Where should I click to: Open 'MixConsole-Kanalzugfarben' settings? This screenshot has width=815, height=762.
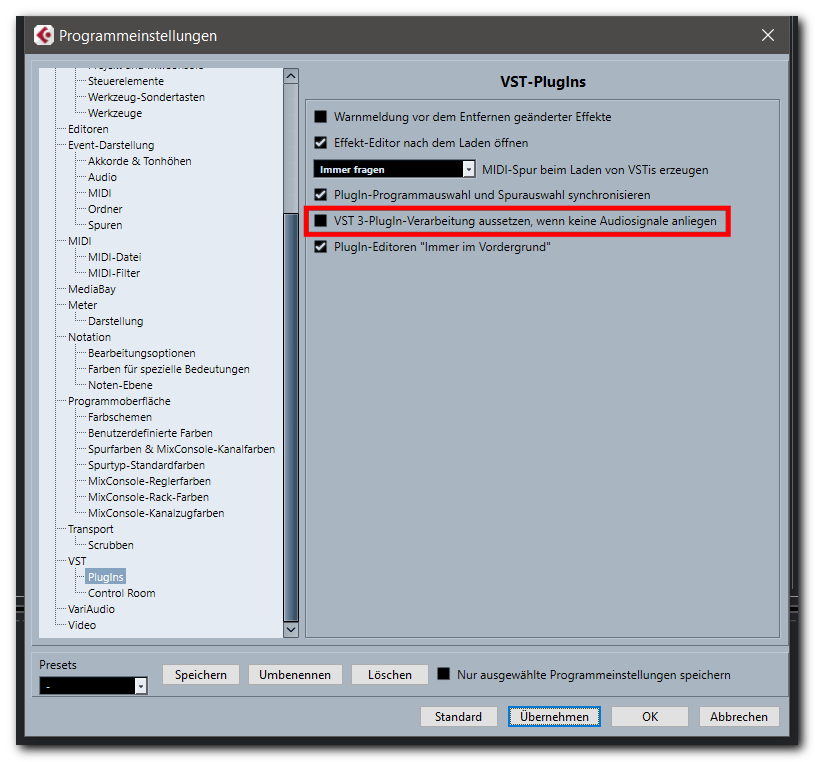click(157, 512)
